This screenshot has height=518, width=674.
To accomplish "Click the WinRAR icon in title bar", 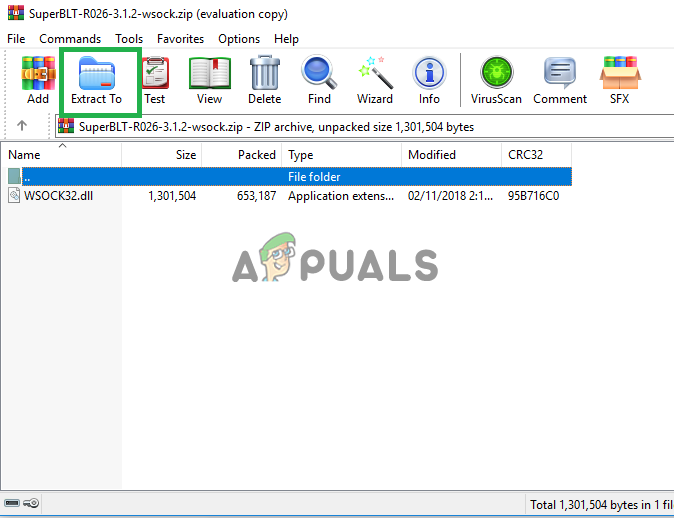I will (16, 13).
